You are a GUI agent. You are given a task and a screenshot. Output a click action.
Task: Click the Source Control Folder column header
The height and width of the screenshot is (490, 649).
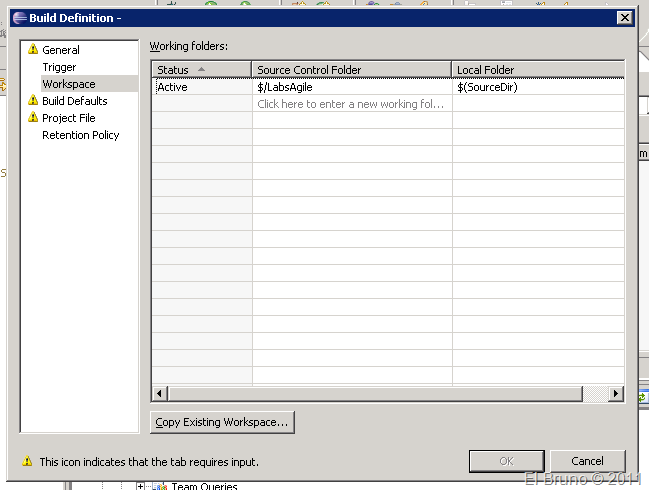(x=350, y=69)
